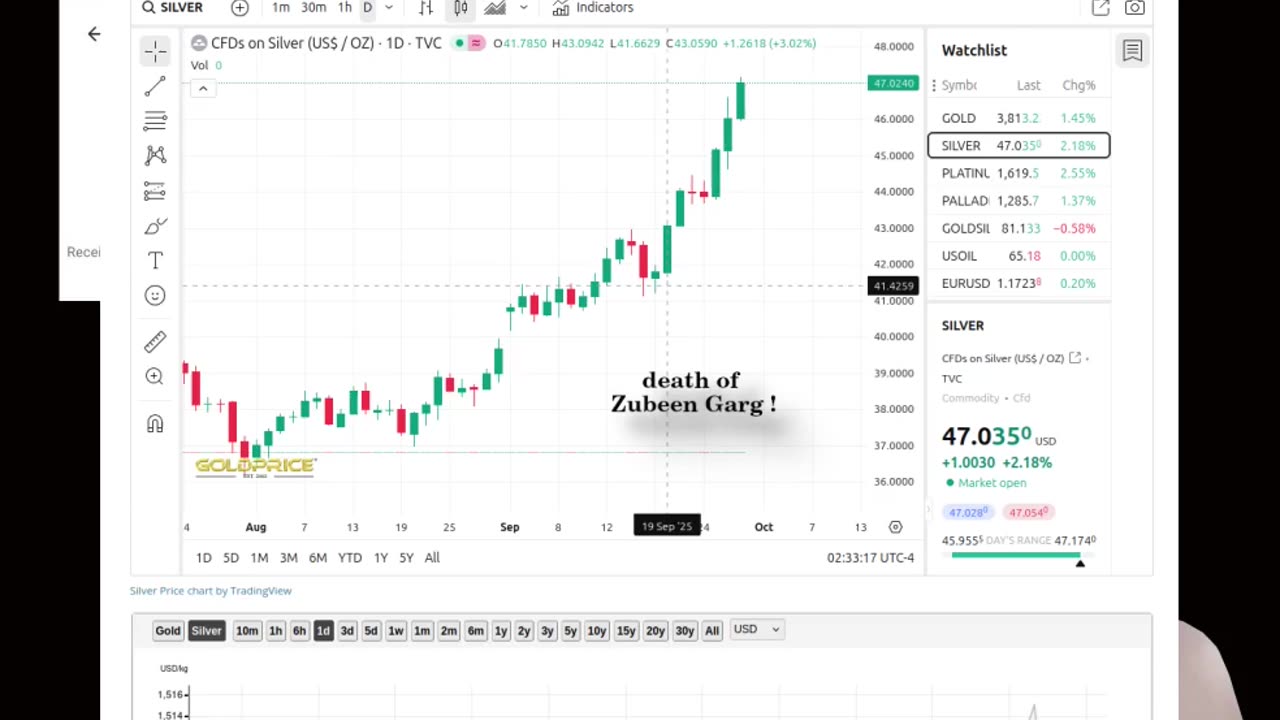Click the candlestick chart style icon
Screen dimensions: 1280x720
(x=461, y=8)
